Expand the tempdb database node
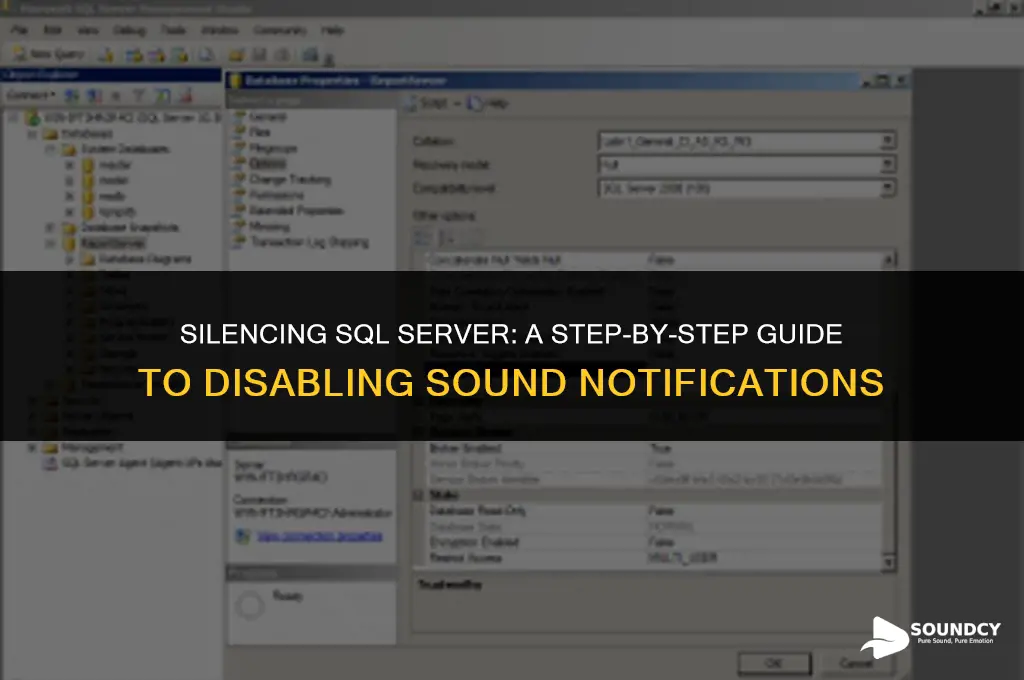This screenshot has width=1024, height=680. click(69, 212)
